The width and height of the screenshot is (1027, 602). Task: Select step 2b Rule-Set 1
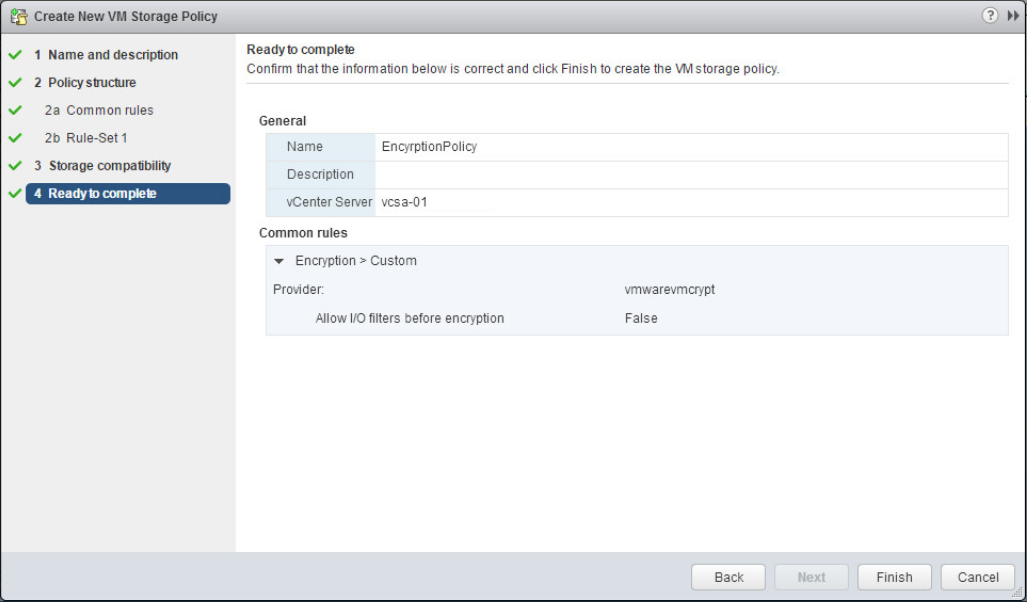pyautogui.click(x=86, y=138)
